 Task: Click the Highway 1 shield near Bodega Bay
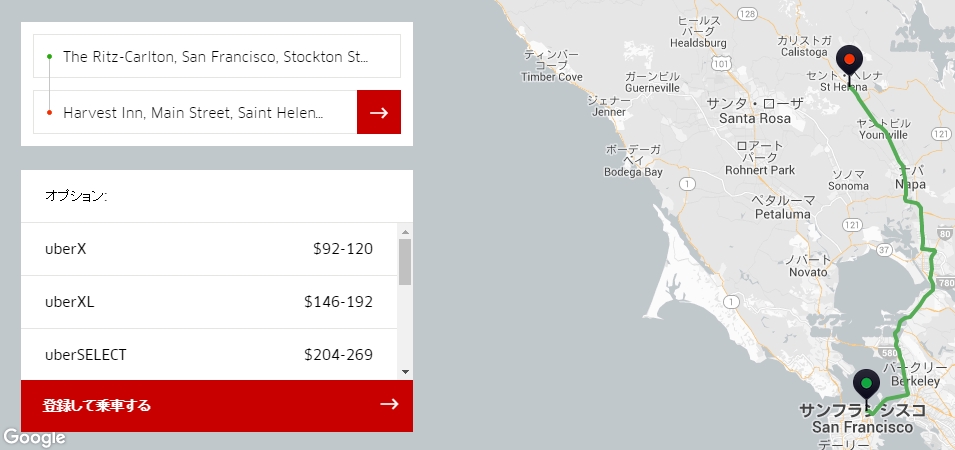[688, 184]
